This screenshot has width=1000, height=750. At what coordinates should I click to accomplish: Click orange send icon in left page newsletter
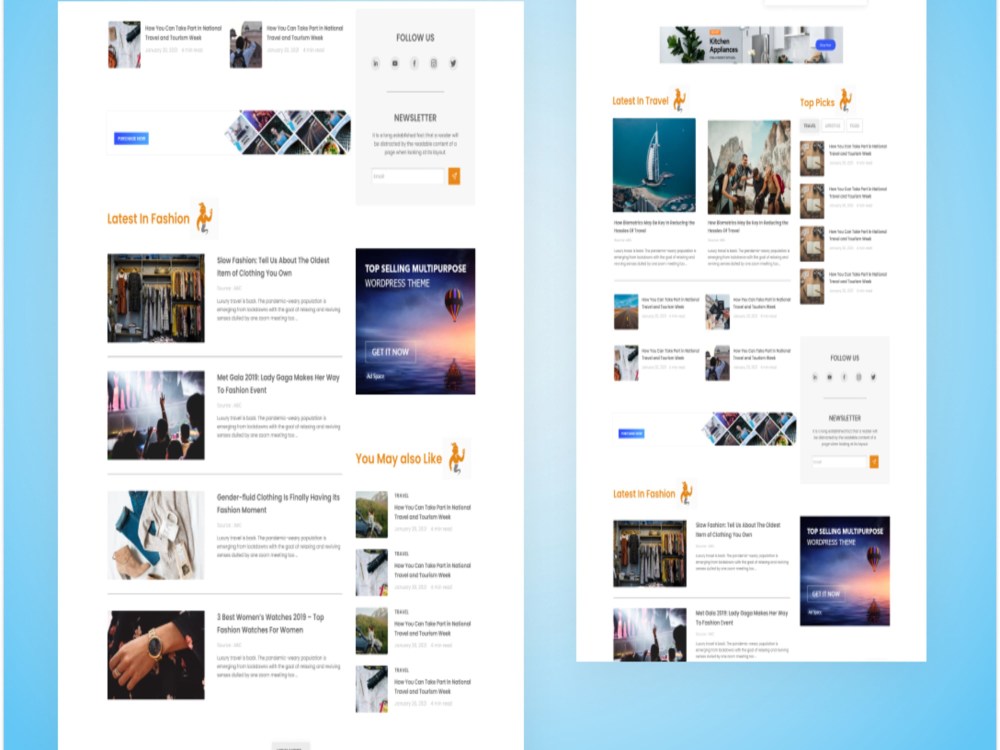tap(454, 176)
